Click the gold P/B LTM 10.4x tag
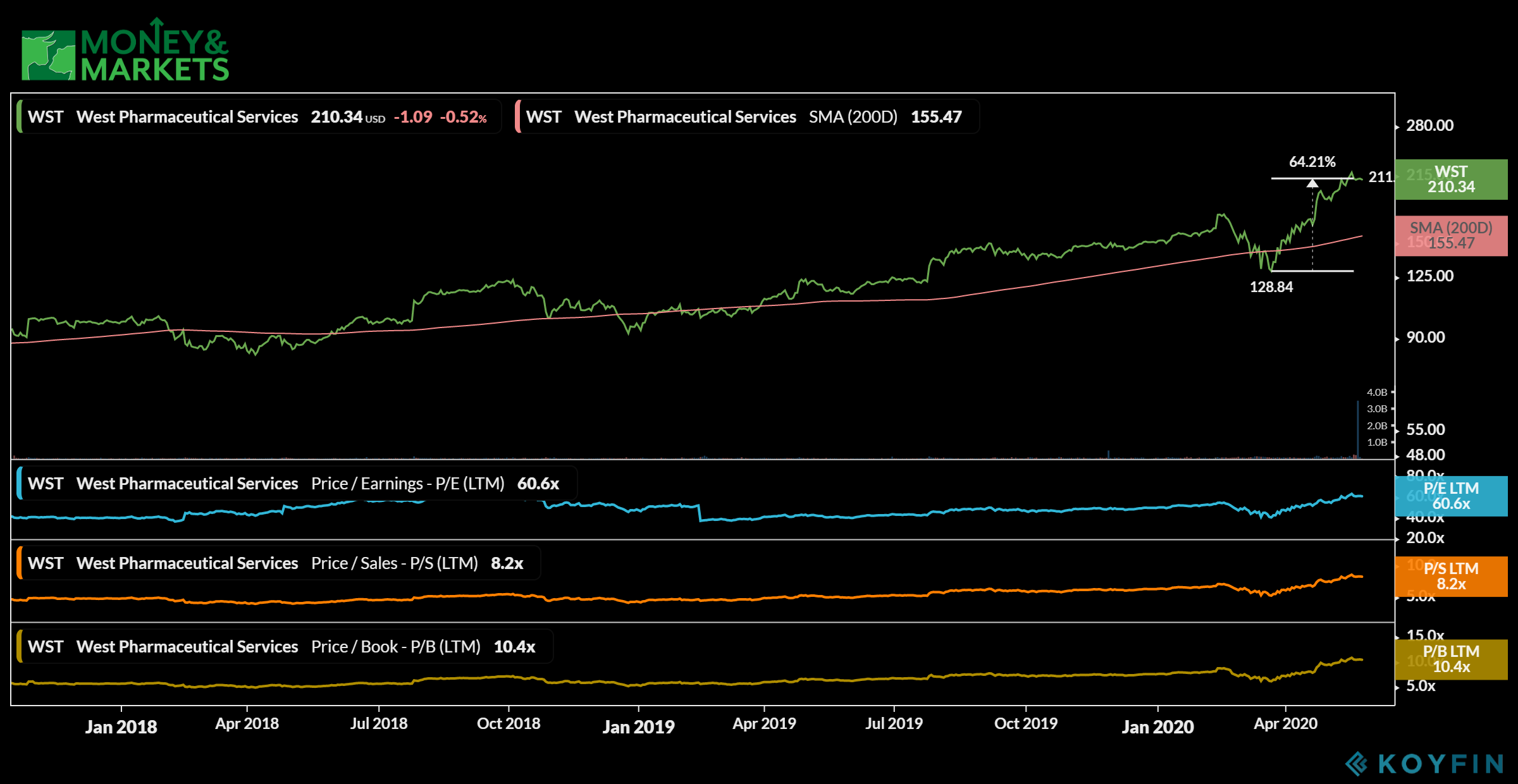 1451,659
